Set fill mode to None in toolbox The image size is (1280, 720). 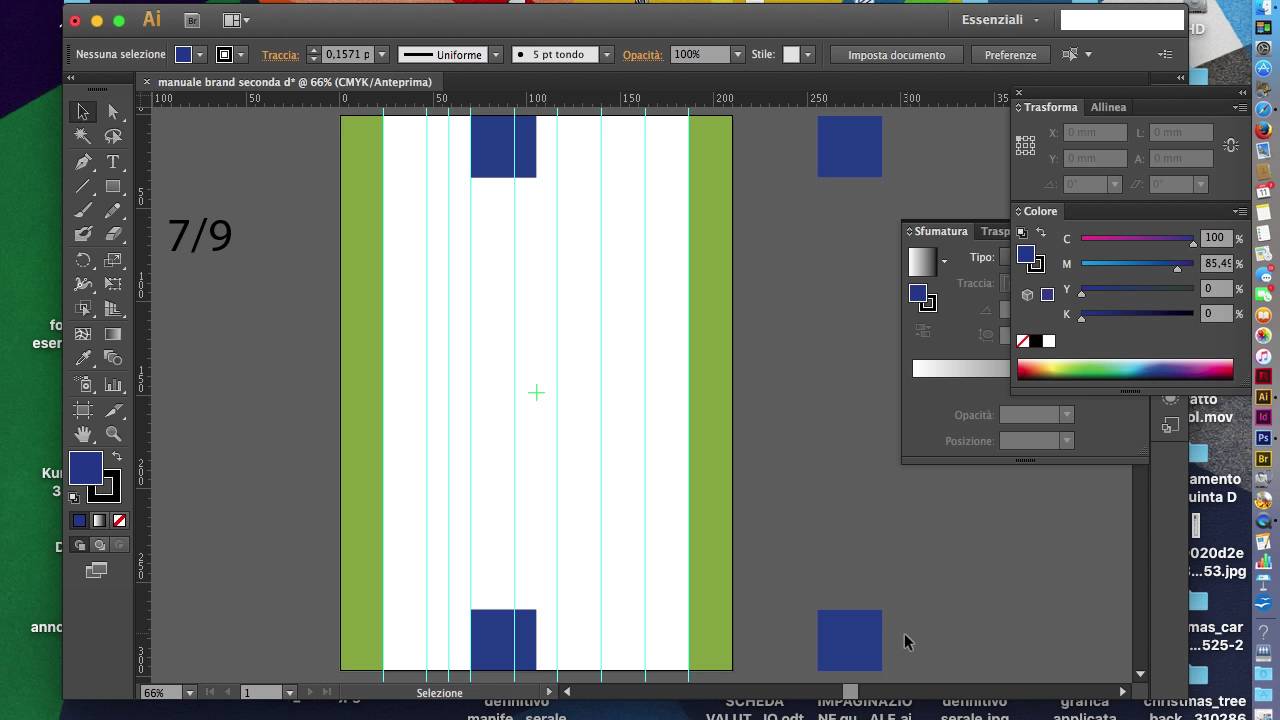point(119,520)
